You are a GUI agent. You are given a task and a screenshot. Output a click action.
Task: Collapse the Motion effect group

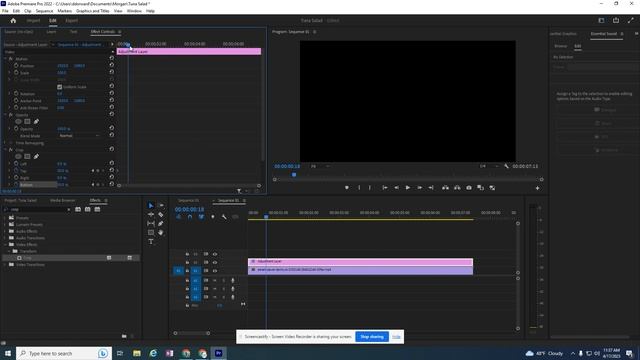(x=5, y=59)
